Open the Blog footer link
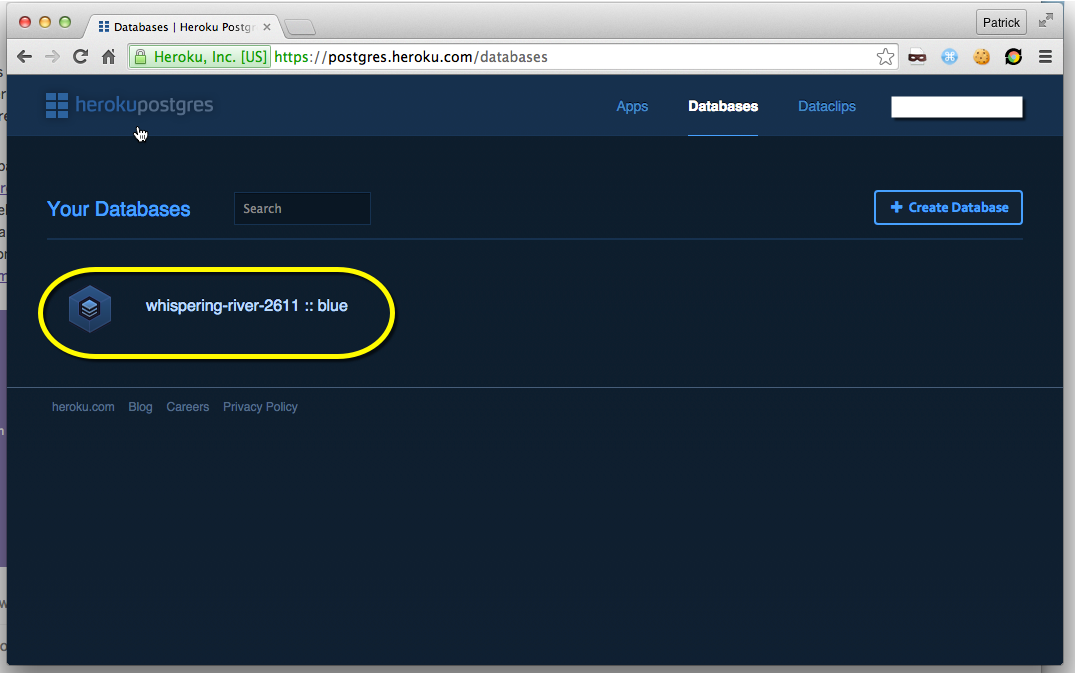 coord(140,407)
